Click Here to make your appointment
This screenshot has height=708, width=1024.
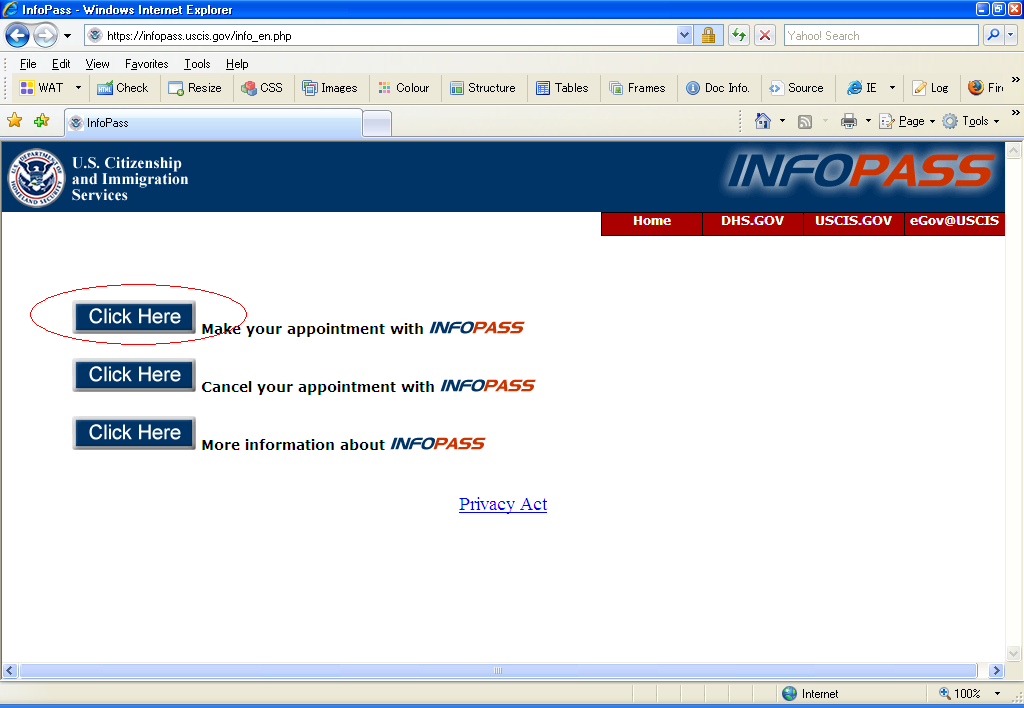(135, 317)
